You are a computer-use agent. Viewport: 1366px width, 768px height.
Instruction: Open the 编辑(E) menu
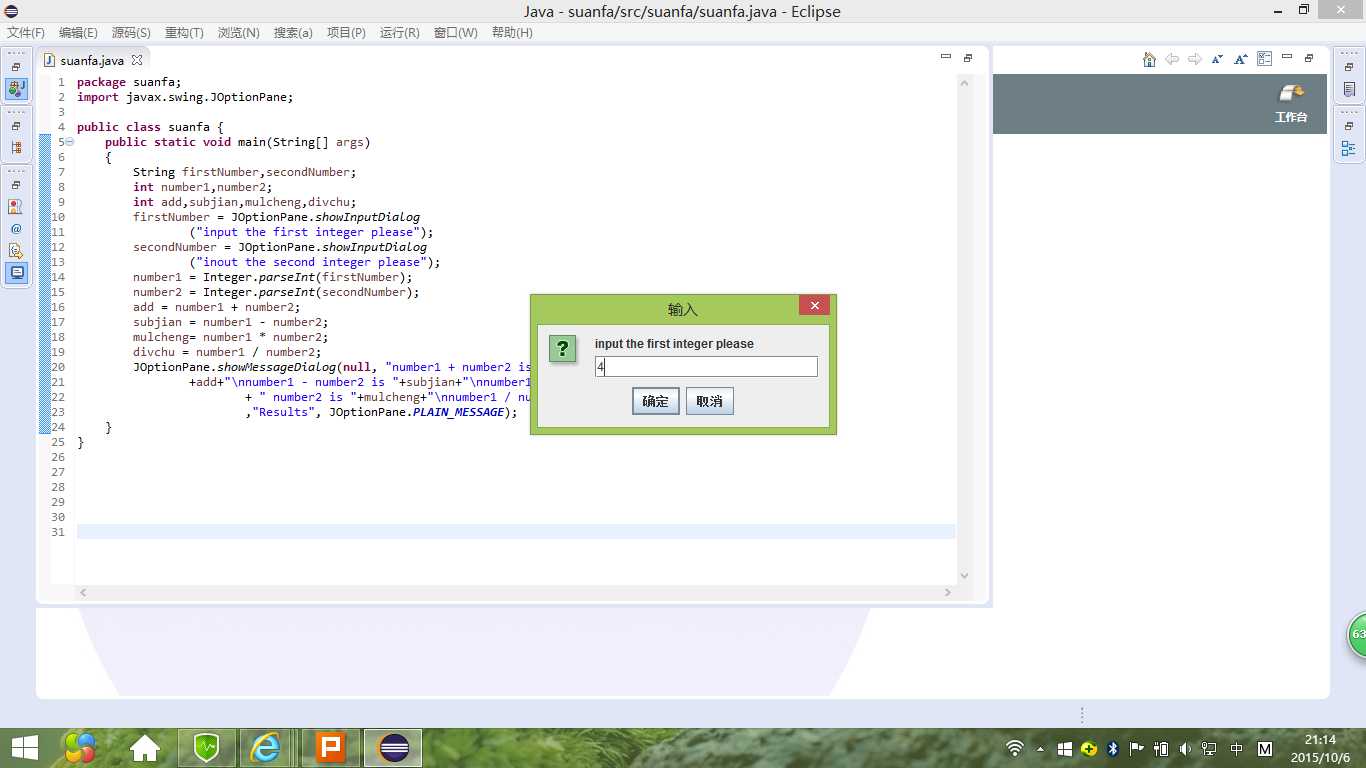coord(79,32)
